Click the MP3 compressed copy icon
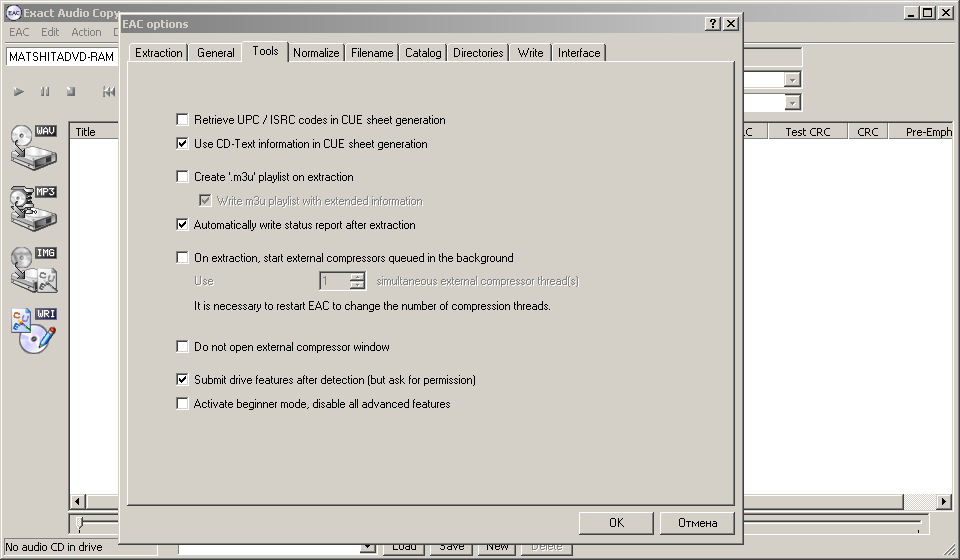Image resolution: width=960 pixels, height=560 pixels. (33, 207)
